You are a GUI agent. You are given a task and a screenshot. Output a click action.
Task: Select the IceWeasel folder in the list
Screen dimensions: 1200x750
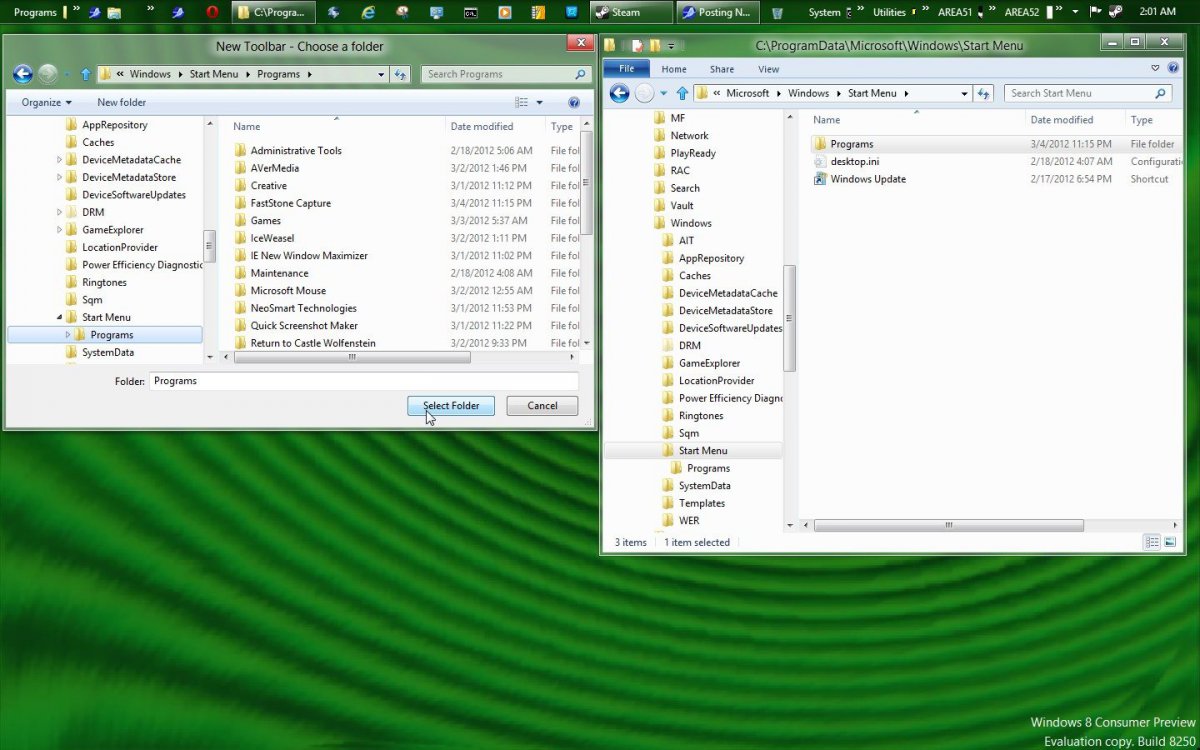point(272,238)
